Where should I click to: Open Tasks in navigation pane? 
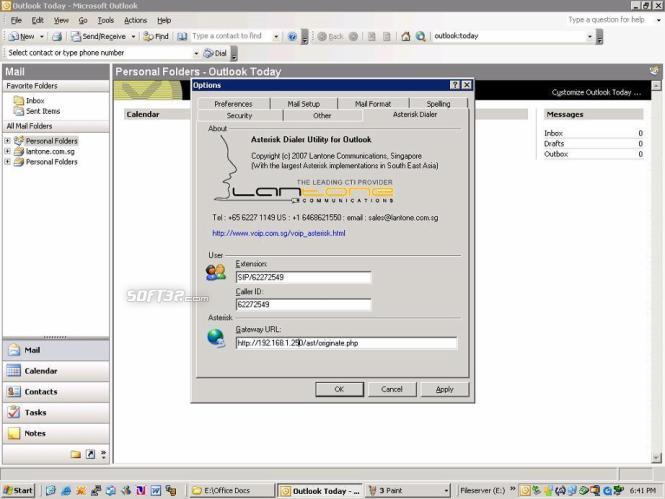coord(56,413)
